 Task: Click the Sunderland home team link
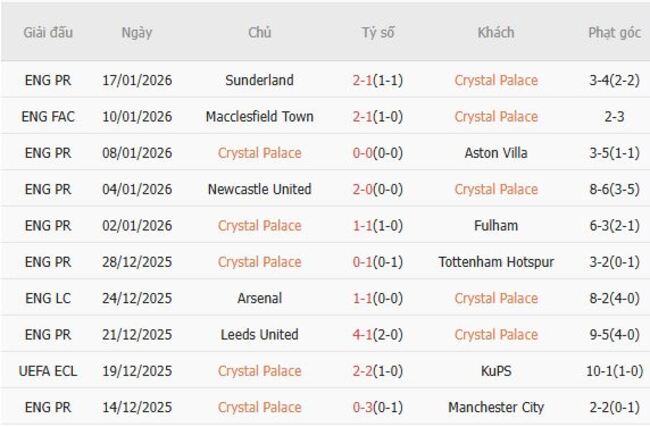(259, 80)
